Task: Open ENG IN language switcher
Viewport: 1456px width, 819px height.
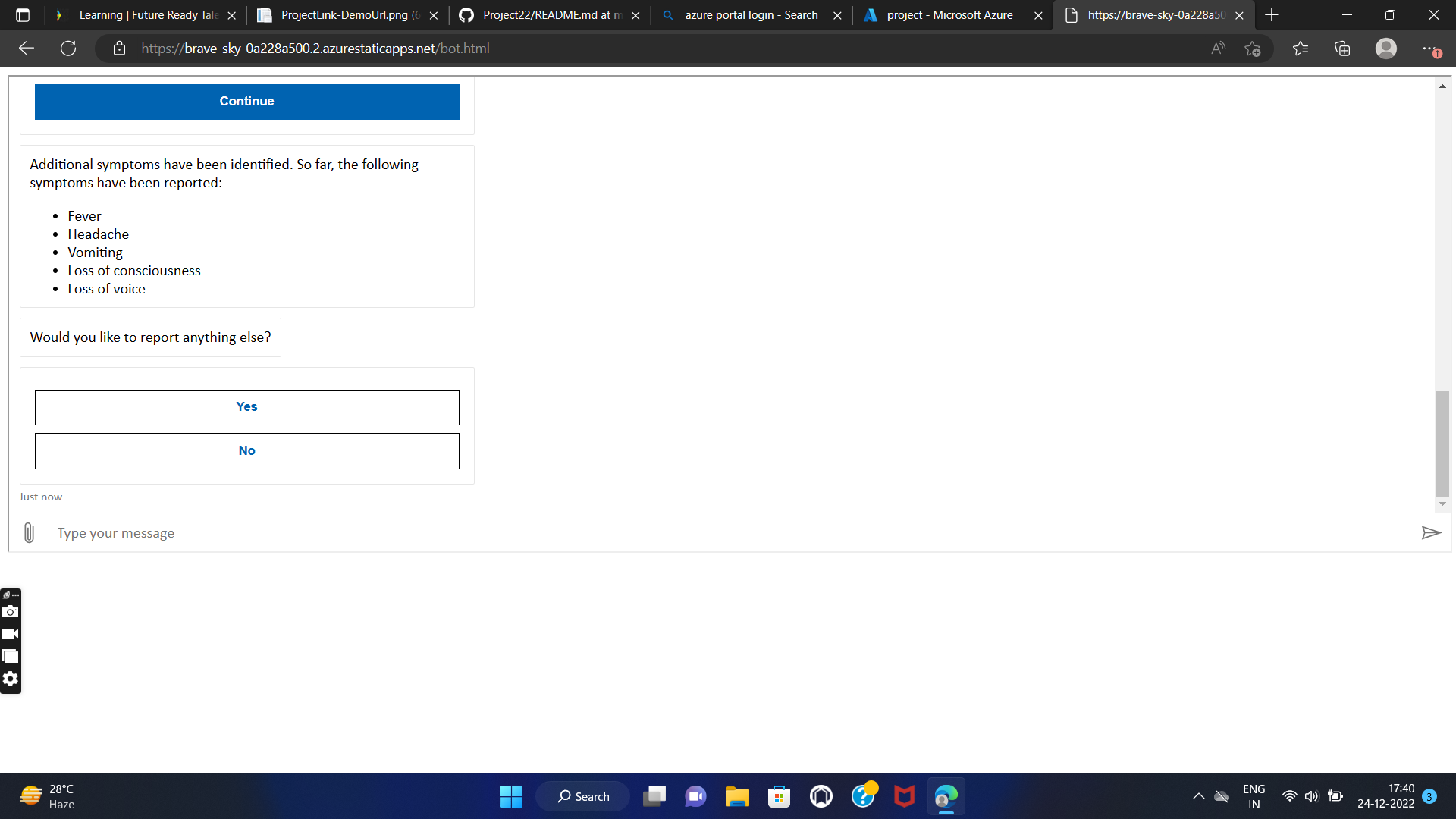Action: [x=1254, y=796]
